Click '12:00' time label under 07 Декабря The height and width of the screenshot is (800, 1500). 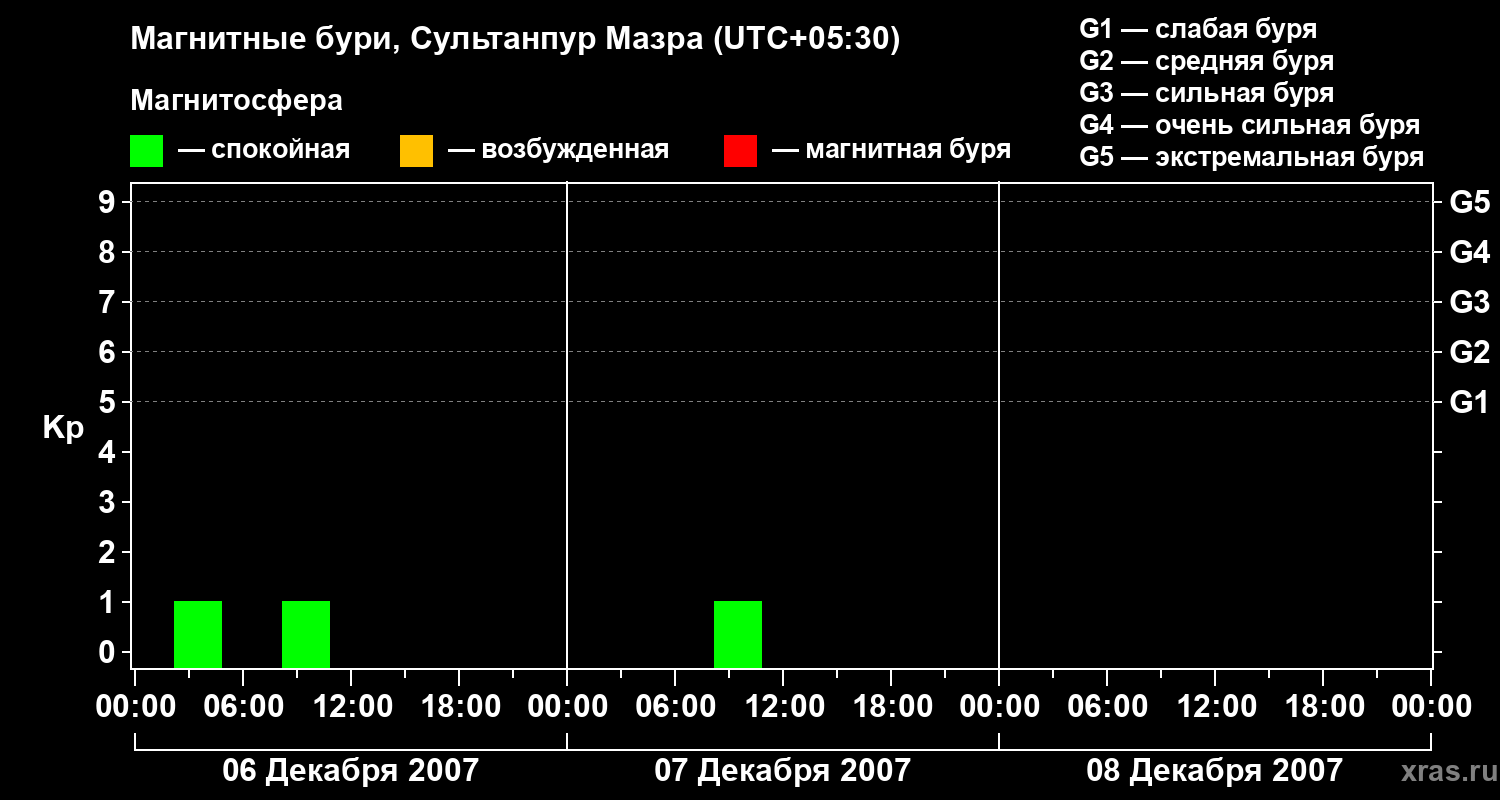(783, 707)
